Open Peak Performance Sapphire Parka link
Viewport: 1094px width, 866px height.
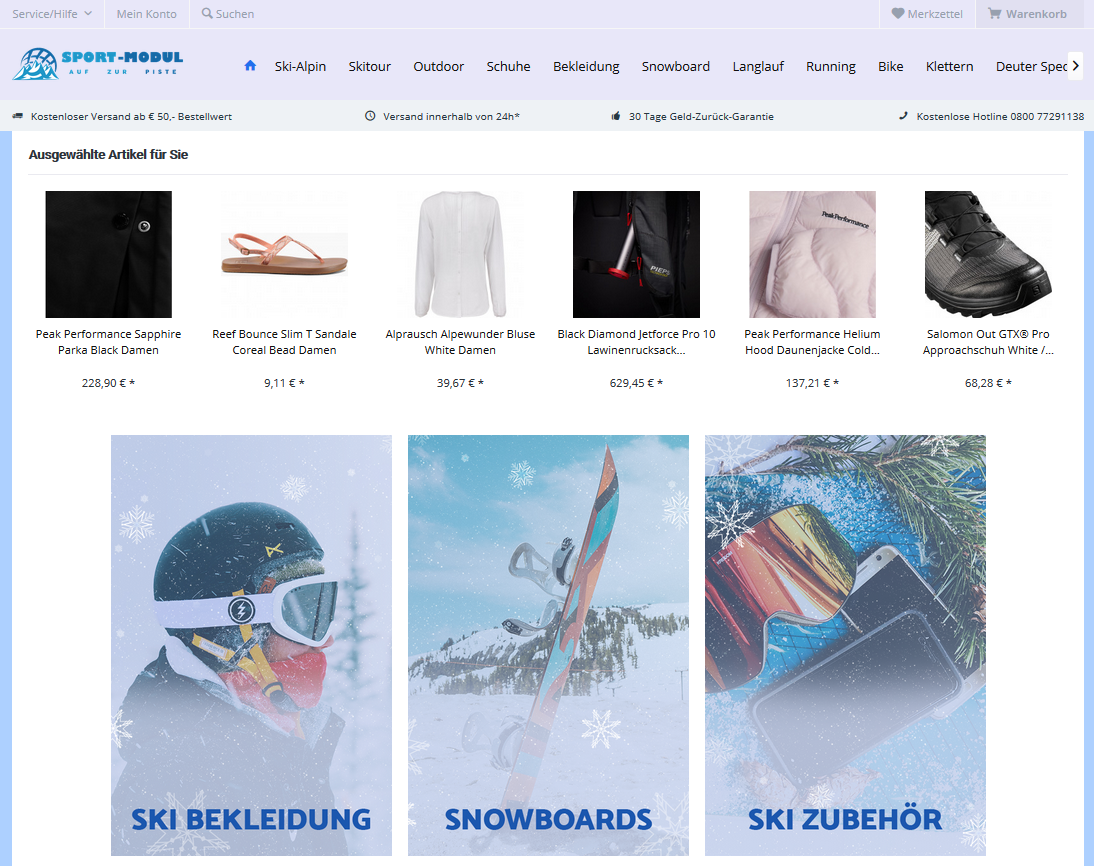108,342
